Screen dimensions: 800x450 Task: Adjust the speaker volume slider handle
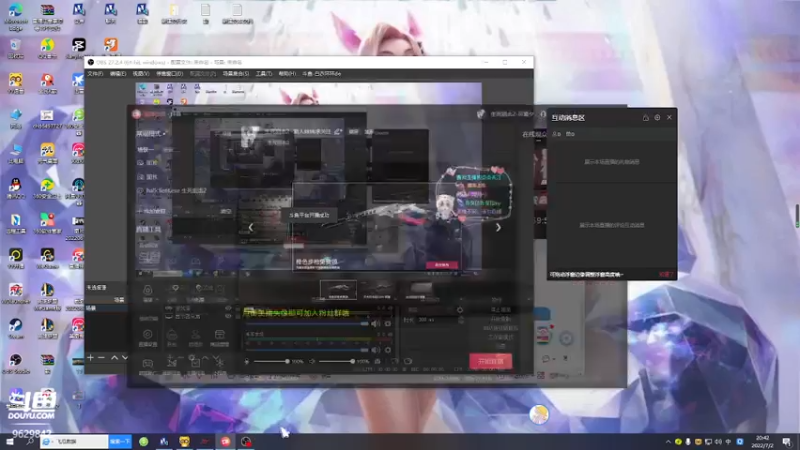point(352,361)
